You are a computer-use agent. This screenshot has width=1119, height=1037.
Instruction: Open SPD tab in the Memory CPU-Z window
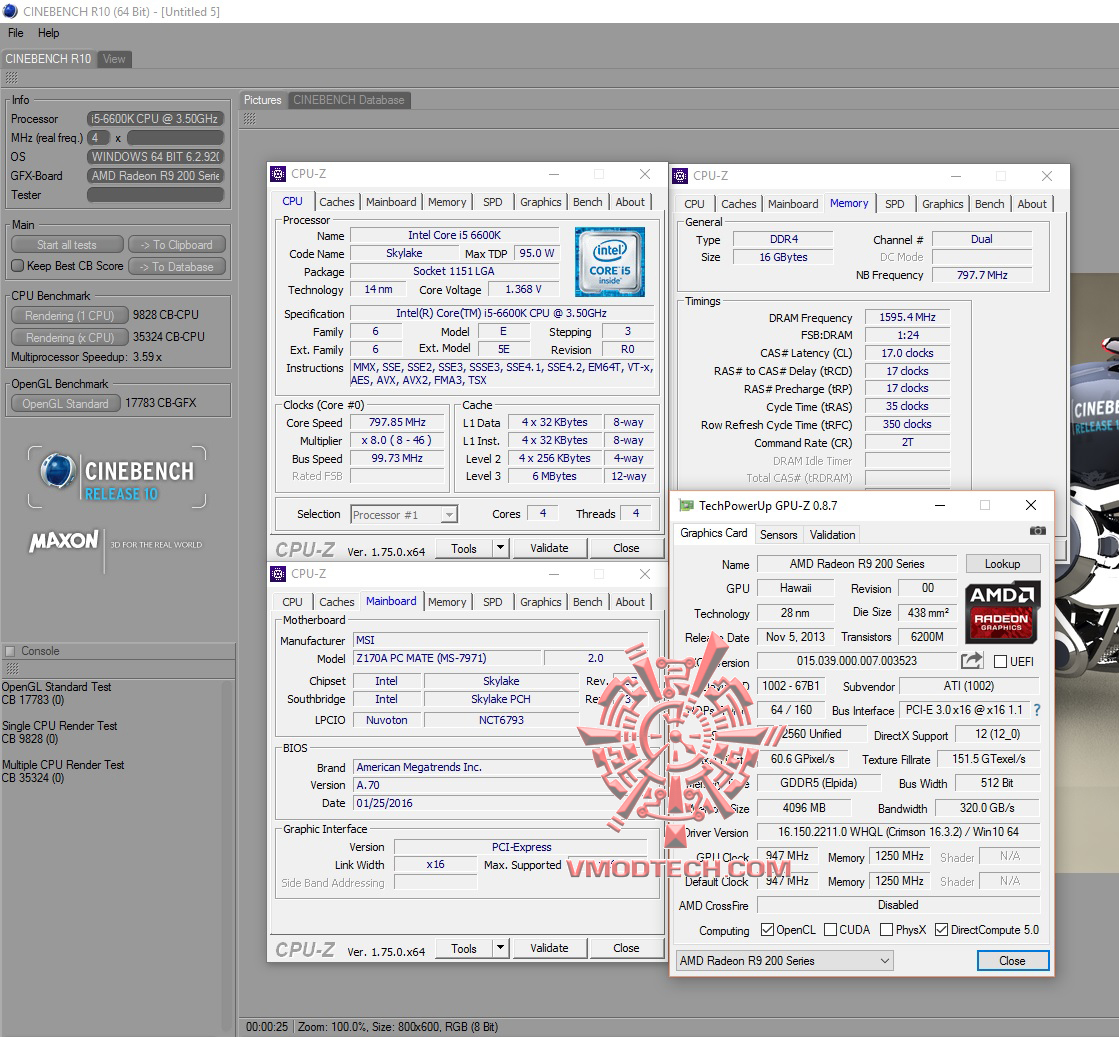[x=894, y=204]
